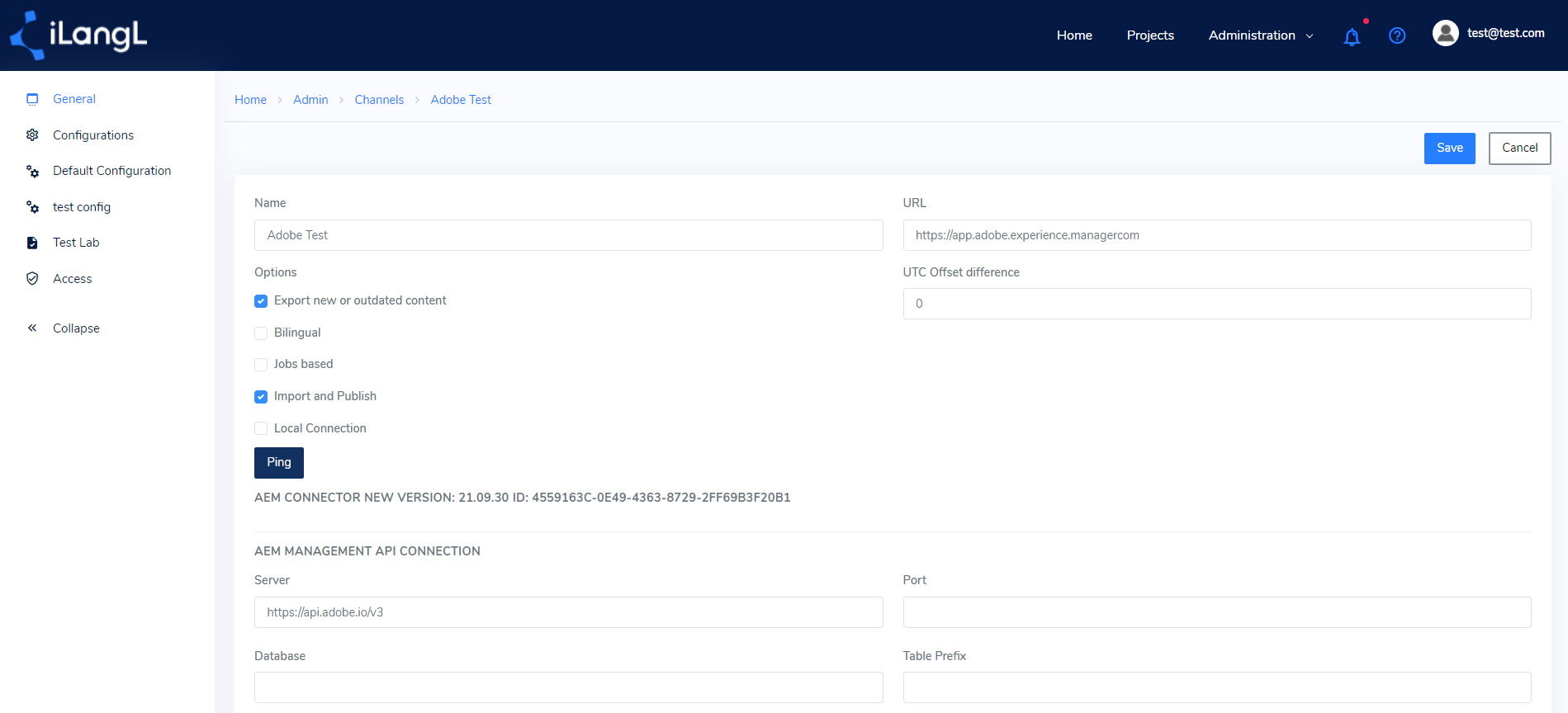Focus the Port input field

click(x=1217, y=612)
